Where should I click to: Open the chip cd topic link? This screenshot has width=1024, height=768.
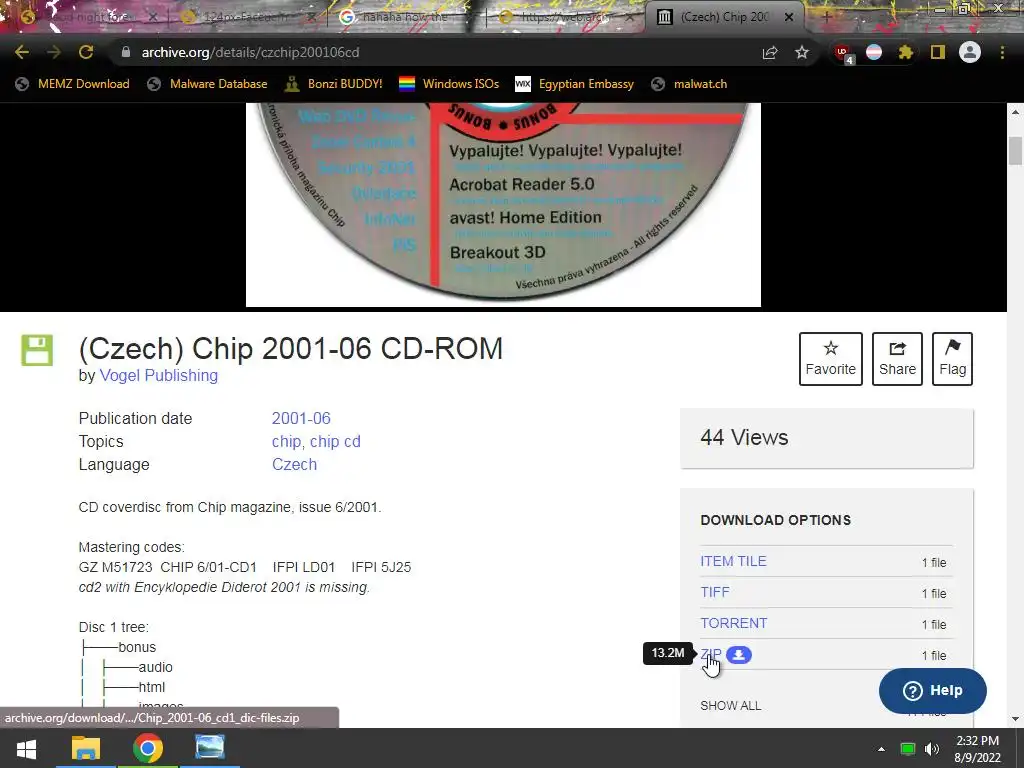[x=335, y=441]
